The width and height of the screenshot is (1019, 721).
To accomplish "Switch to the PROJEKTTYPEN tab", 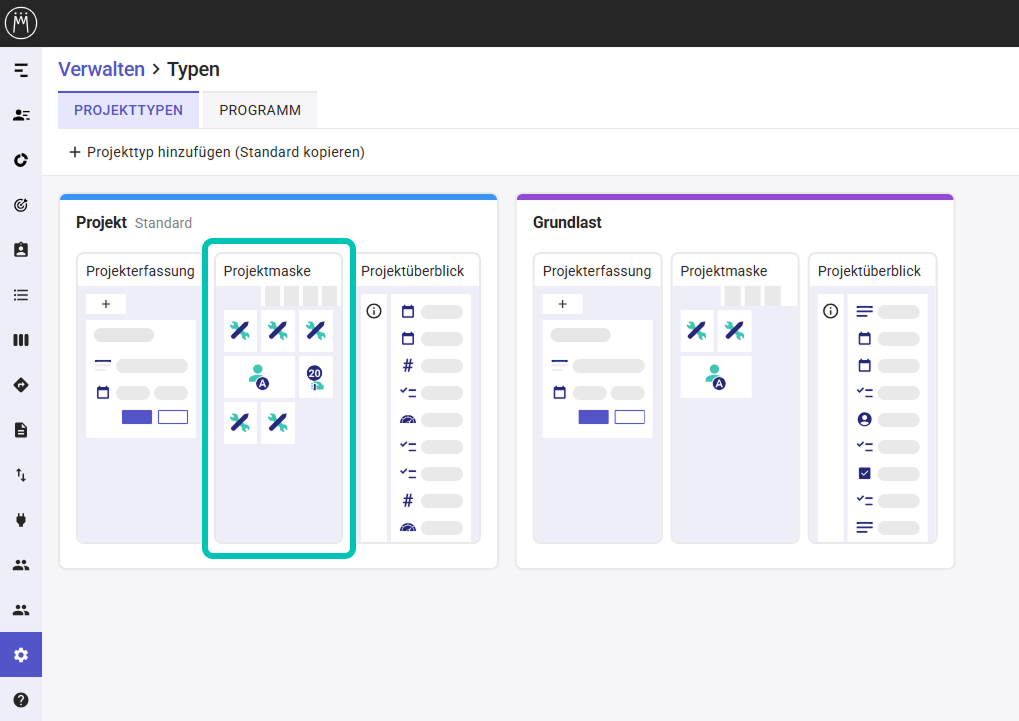I will click(128, 110).
